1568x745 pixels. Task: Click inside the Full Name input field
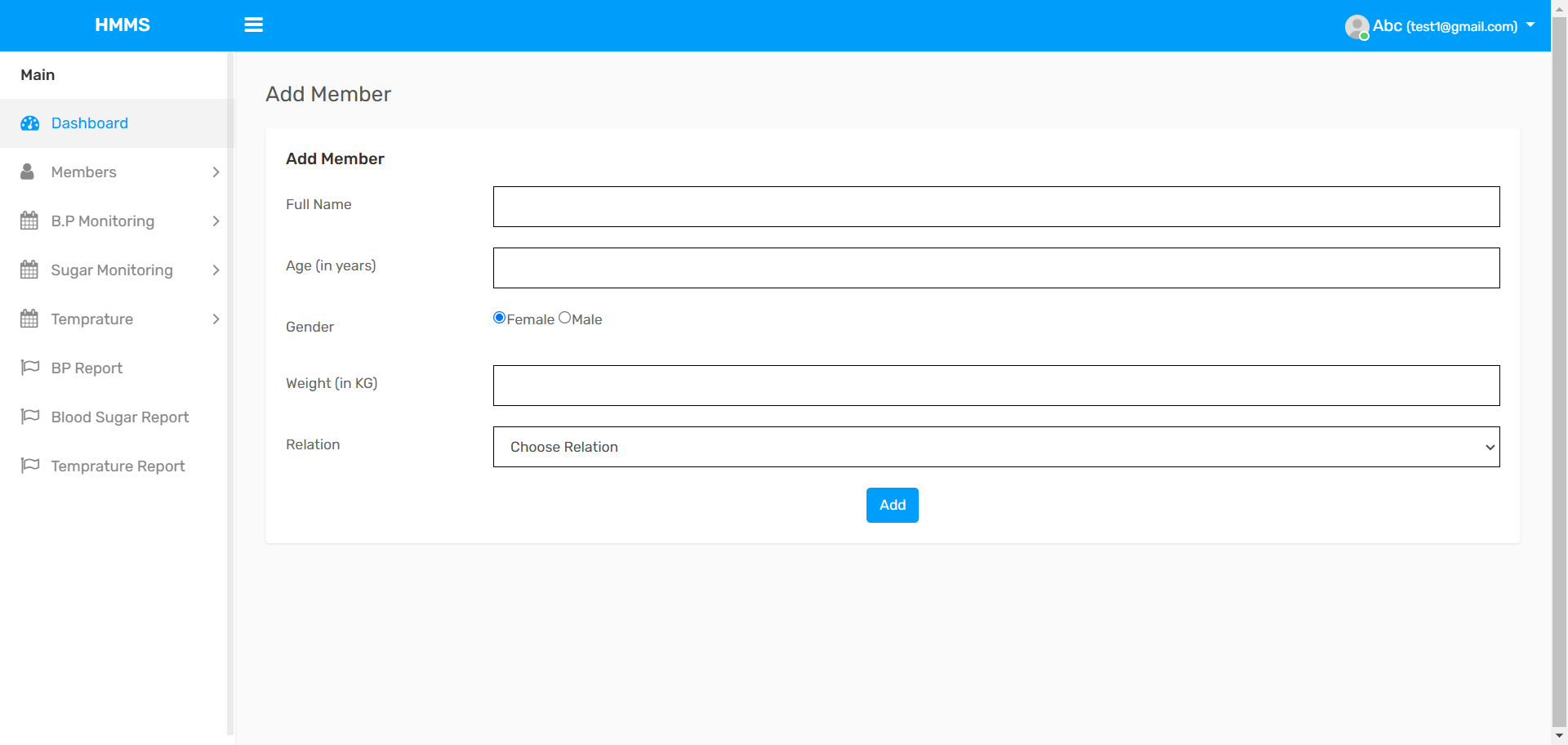click(x=996, y=206)
